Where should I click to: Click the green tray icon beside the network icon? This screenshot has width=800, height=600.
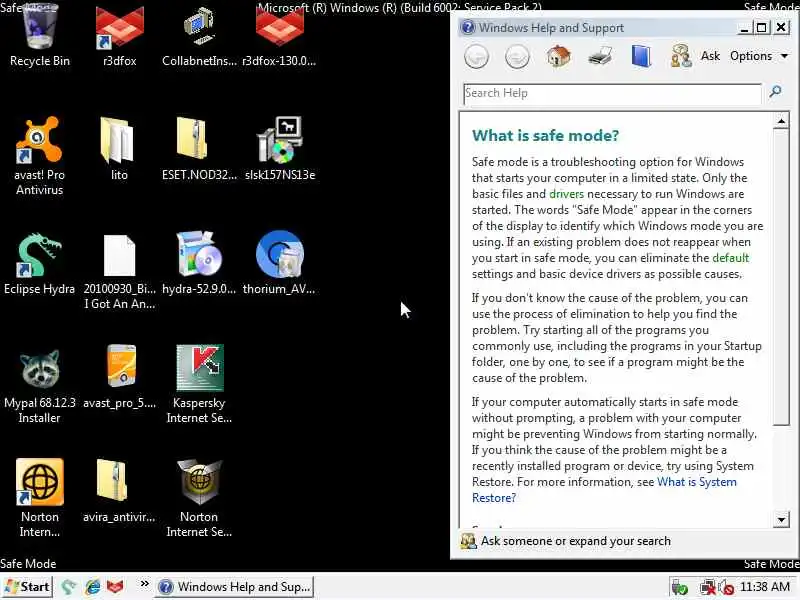tap(679, 588)
